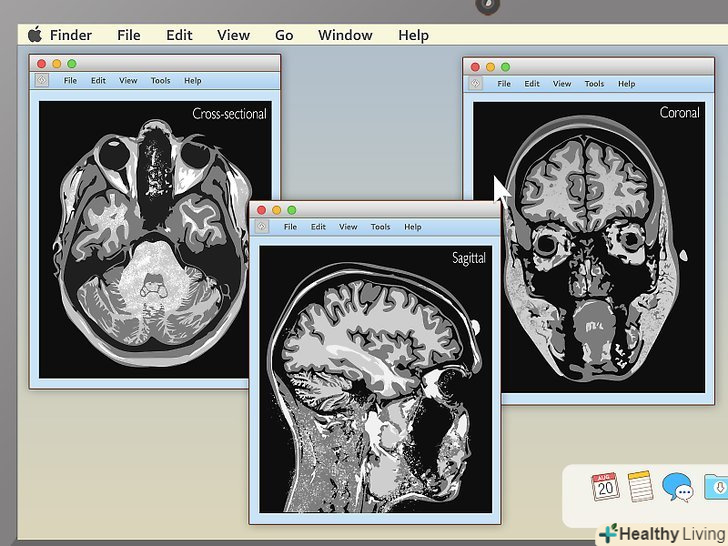Select the Sagittal MRI image
The width and height of the screenshot is (728, 546).
click(376, 379)
